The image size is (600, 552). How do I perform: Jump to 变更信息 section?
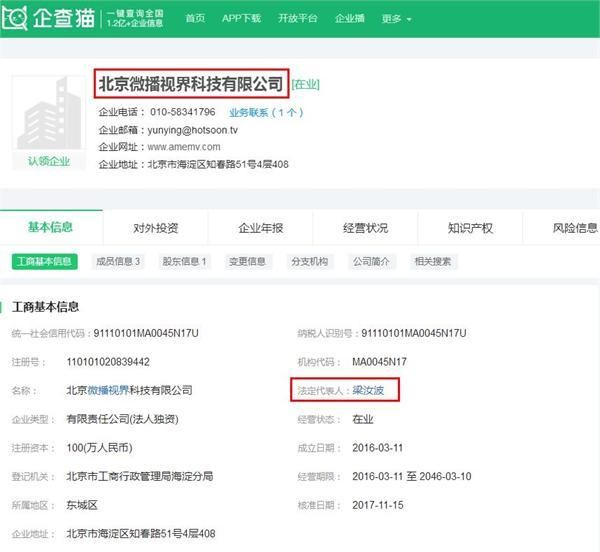tap(247, 262)
